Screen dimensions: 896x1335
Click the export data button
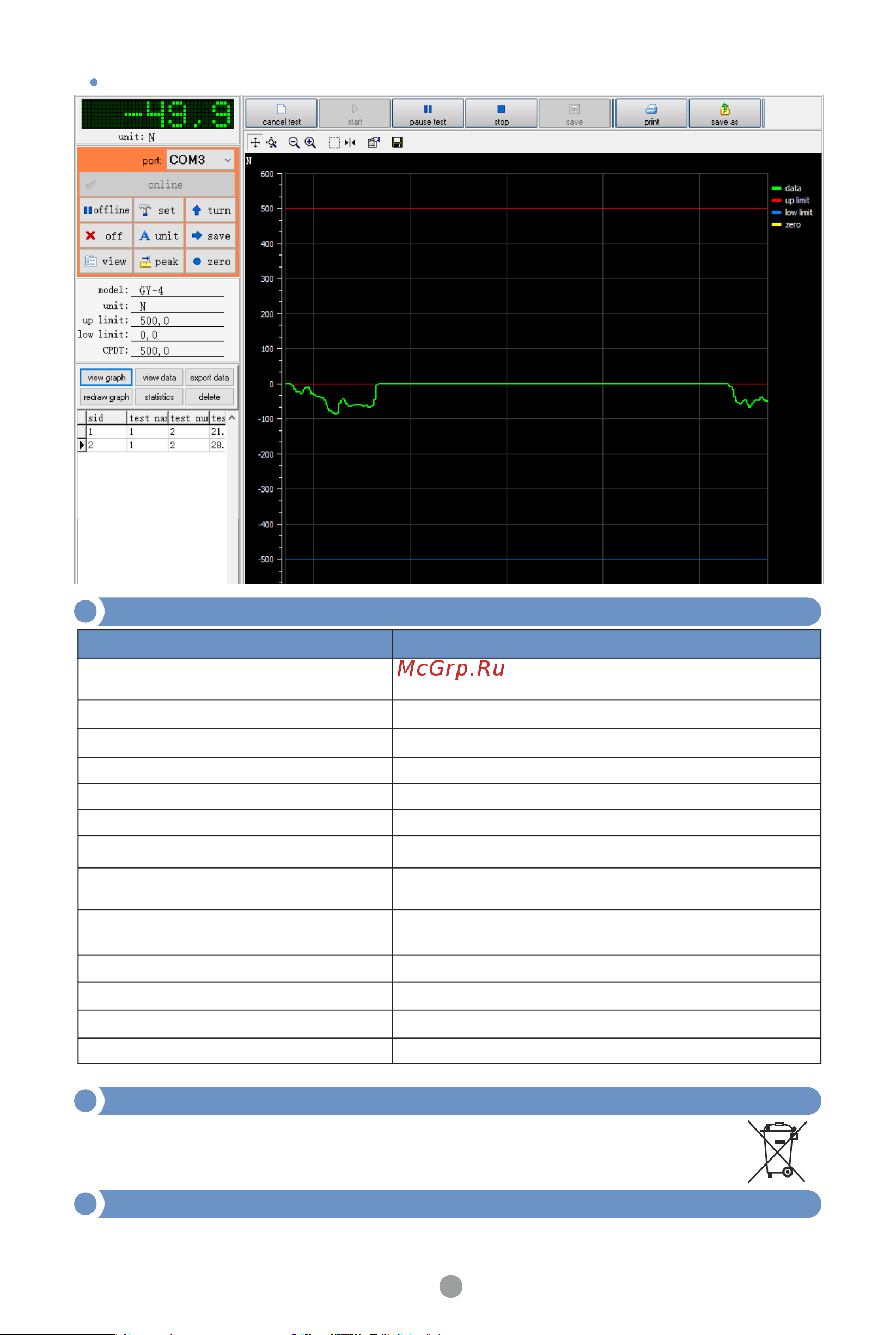click(209, 378)
